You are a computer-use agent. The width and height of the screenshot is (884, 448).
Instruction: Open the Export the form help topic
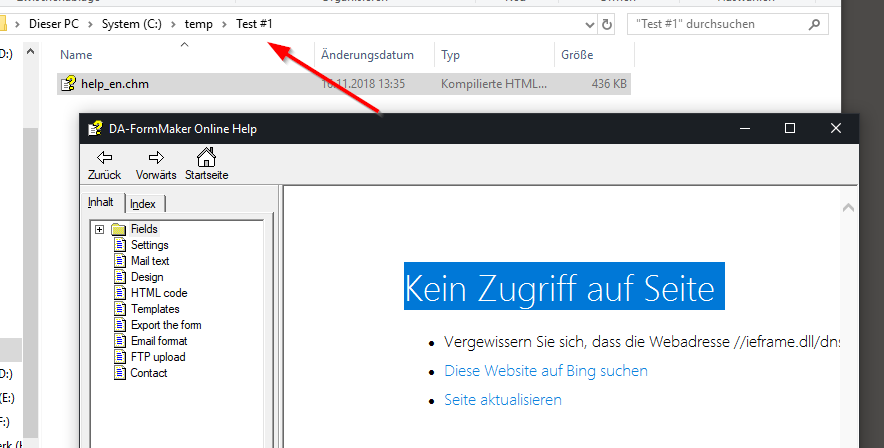pos(166,325)
